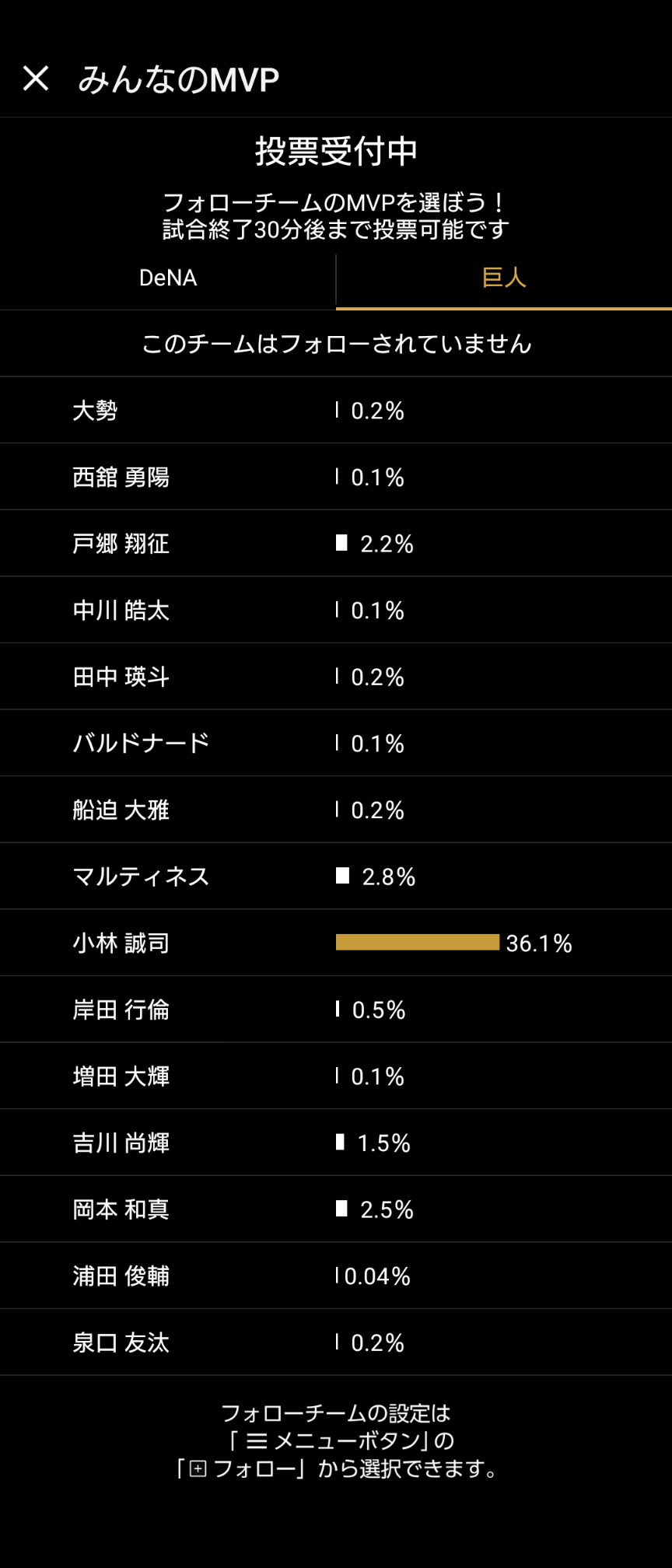Vote for 吉川 尚輝
This screenshot has width=672, height=1568.
tap(121, 1143)
